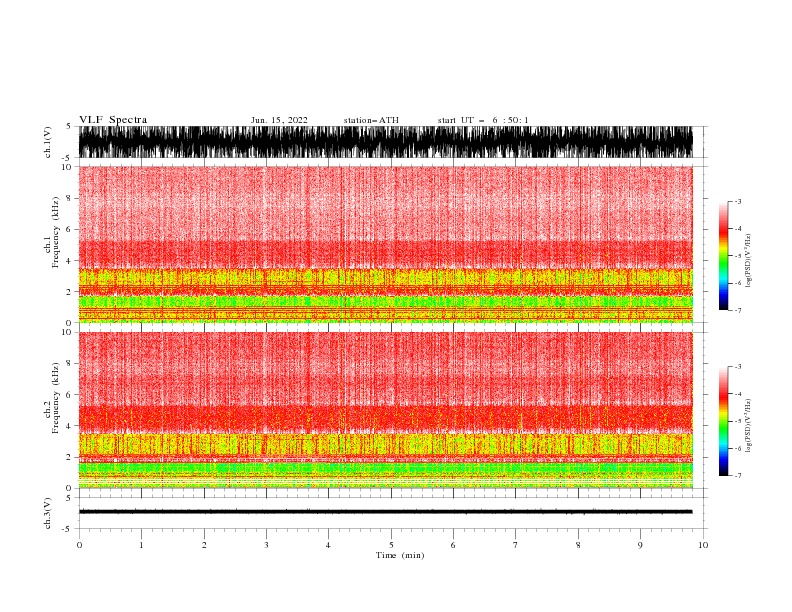Screen dimensions: 792x612
Task: Click the "10" frequency tick on ch.2 axis
Action: click(x=68, y=332)
